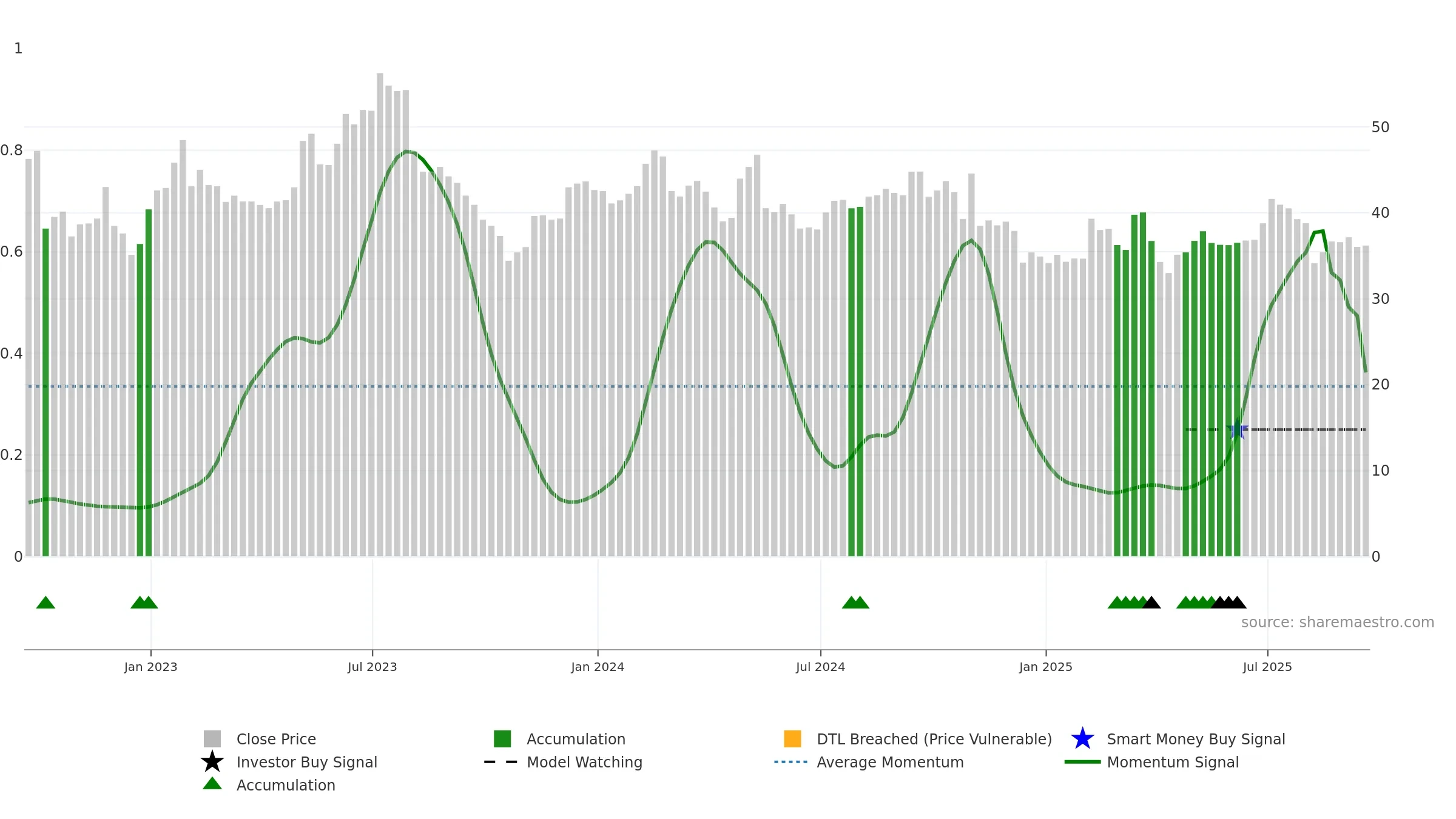The image size is (1456, 819).
Task: Click the Jul 2025 axis label
Action: (x=1267, y=667)
